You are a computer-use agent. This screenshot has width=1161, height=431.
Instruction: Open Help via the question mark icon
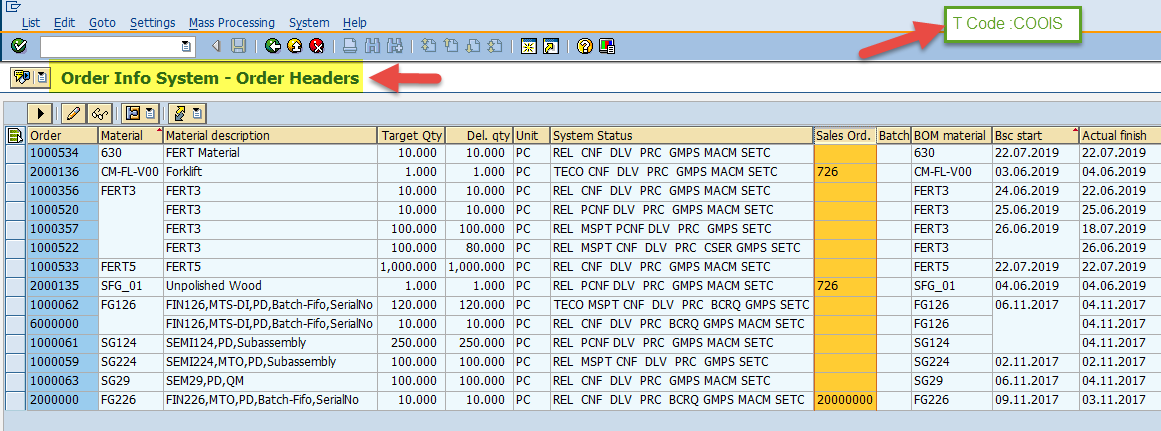(585, 46)
